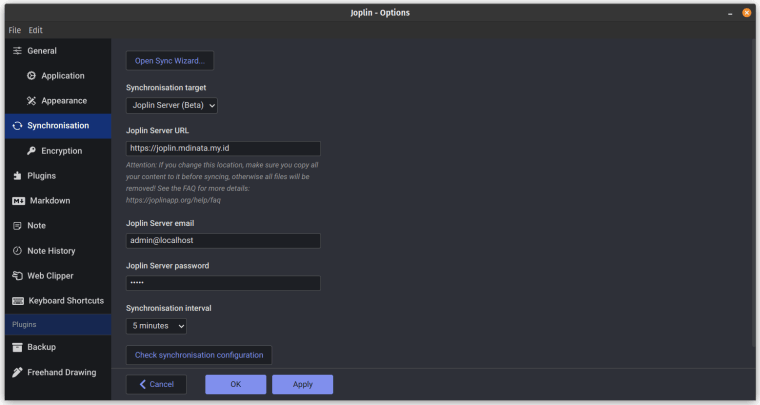The height and width of the screenshot is (405, 760).
Task: Confirm settings with OK button
Action: point(236,385)
